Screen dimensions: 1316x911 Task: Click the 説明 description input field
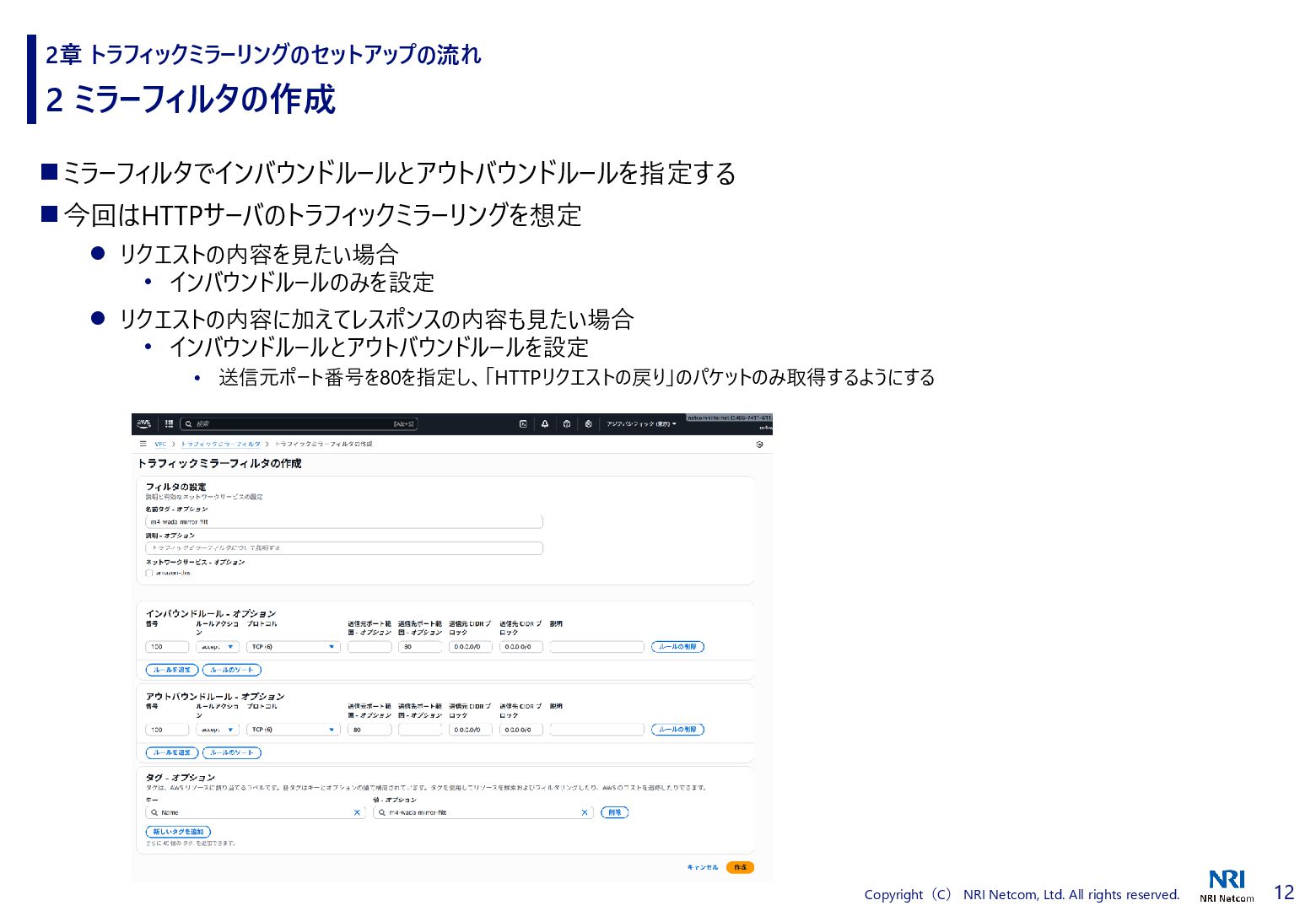pos(344,547)
